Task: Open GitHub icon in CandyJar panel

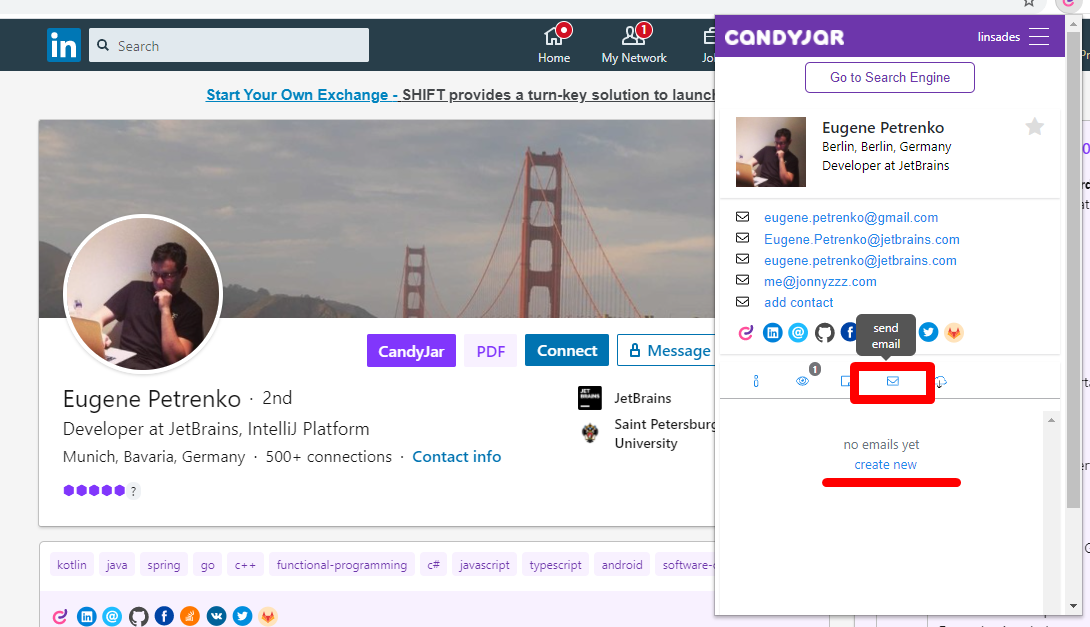Action: click(824, 332)
